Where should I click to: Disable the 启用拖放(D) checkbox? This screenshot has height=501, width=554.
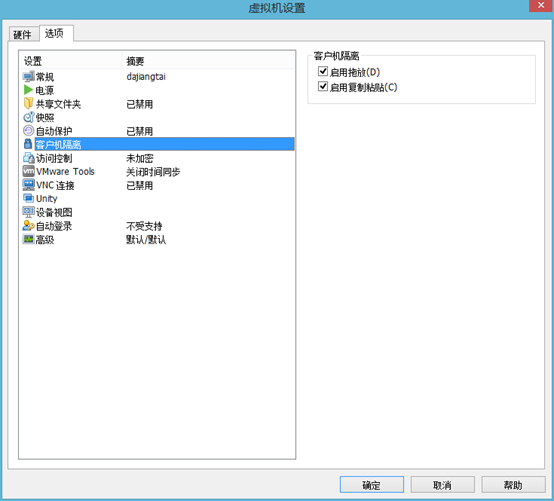click(323, 72)
